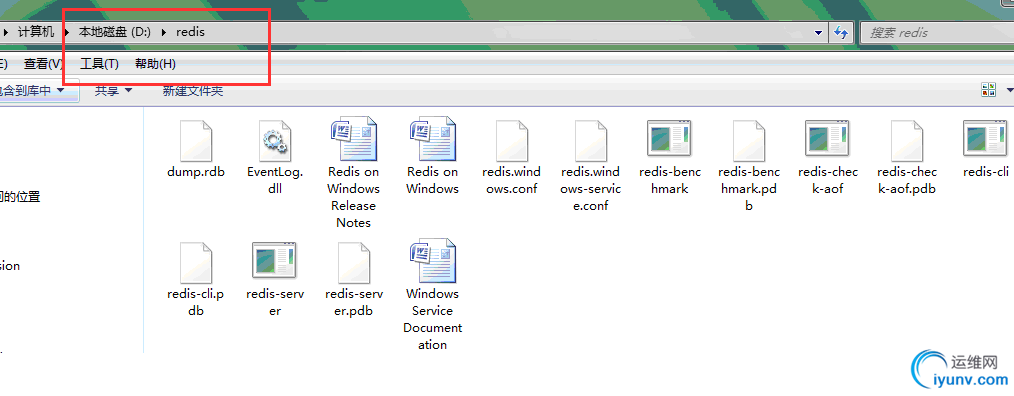This screenshot has width=1014, height=396.
Task: Click the "dump.rdb" file name label
Action: pyautogui.click(x=196, y=172)
